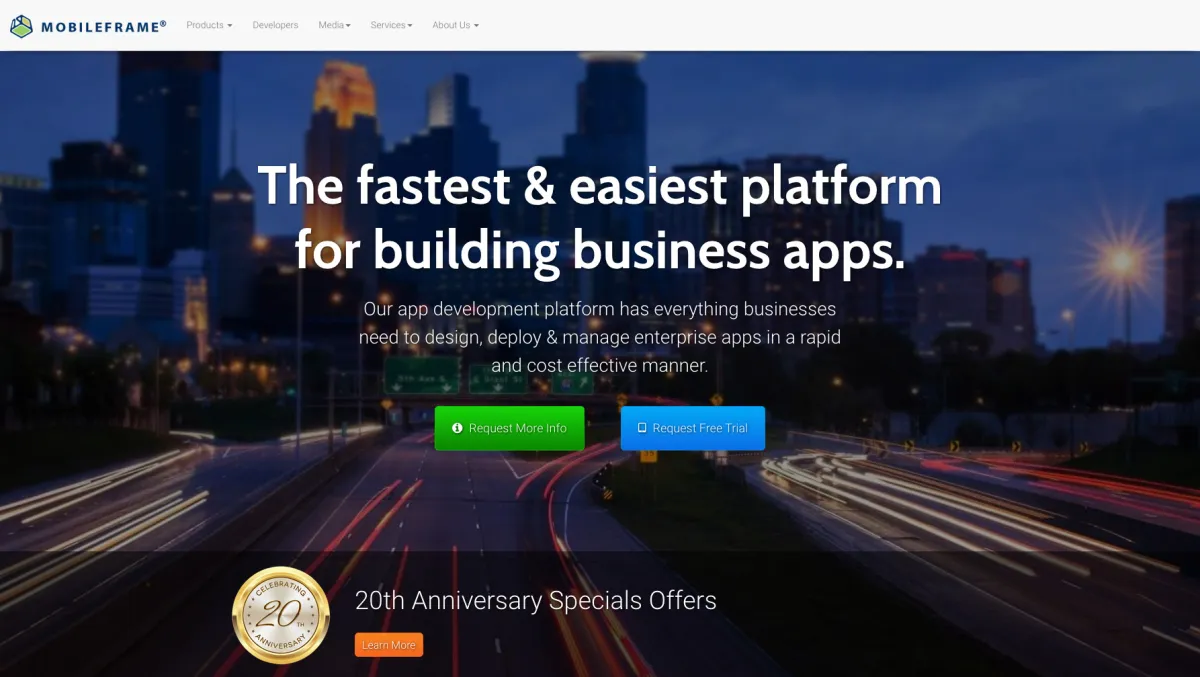Click the Media caret arrow
1200x677 pixels.
click(348, 26)
